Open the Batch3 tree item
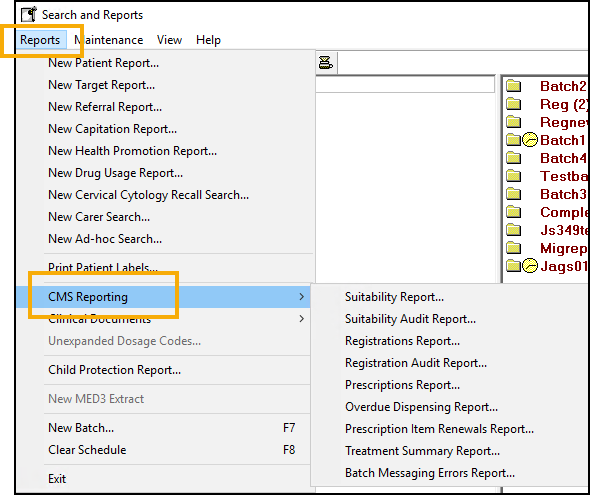Image resolution: width=590 pixels, height=495 pixels. click(563, 194)
